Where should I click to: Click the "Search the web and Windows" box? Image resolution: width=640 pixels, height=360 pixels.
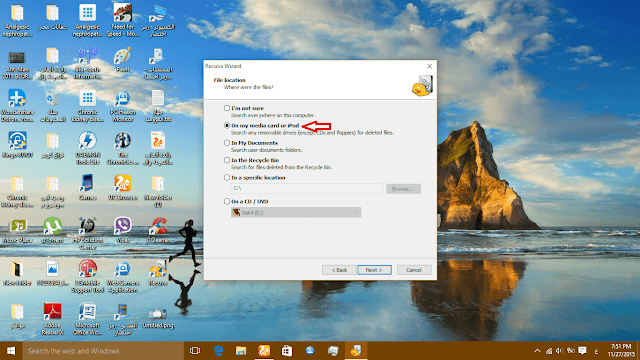(x=103, y=351)
